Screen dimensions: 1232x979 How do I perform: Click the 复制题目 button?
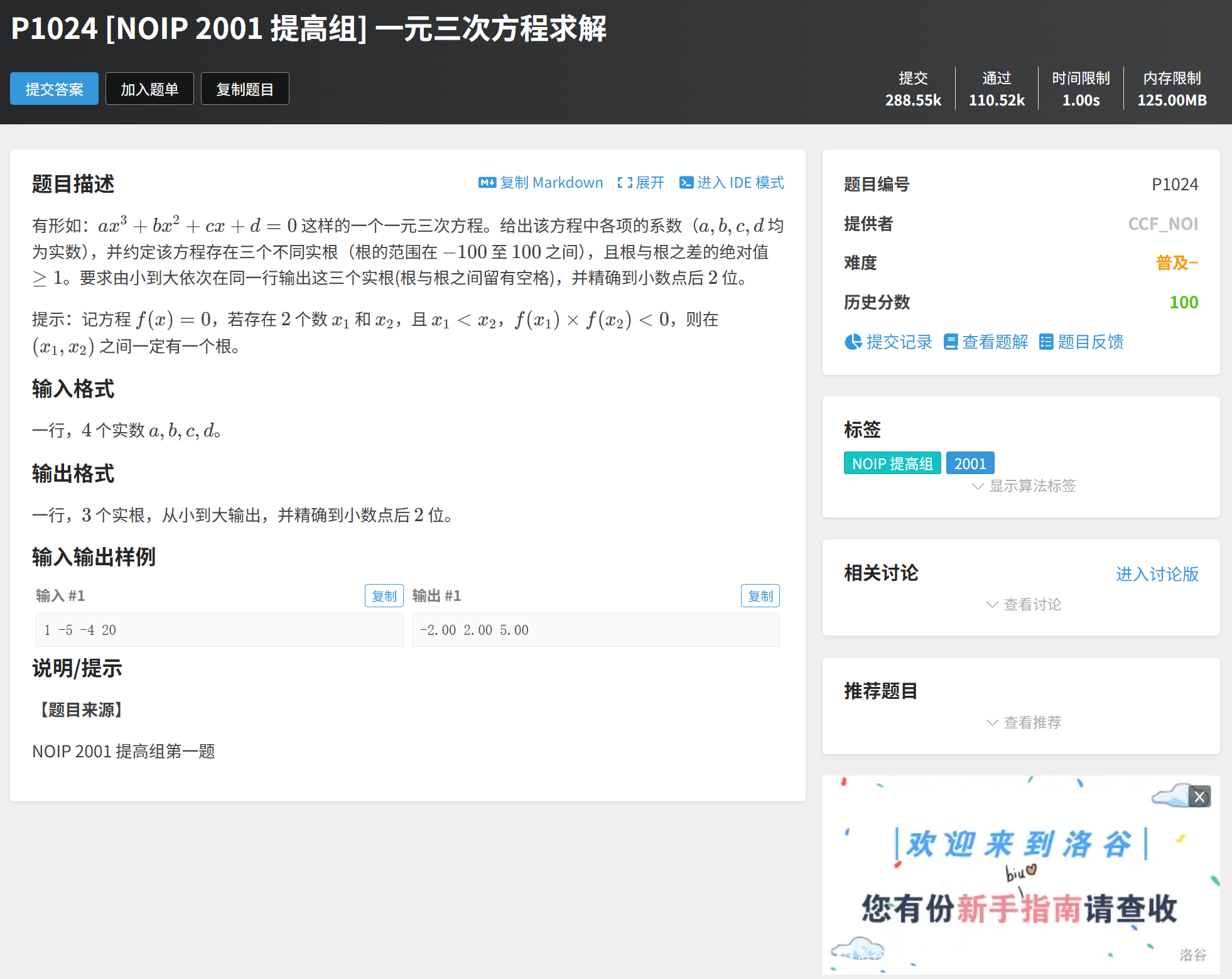click(245, 89)
